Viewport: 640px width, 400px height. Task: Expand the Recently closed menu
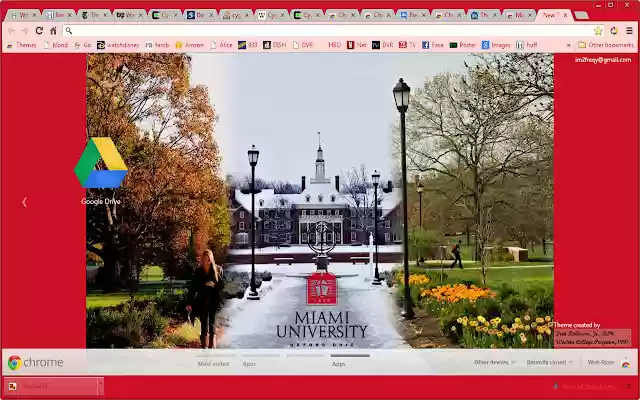[549, 362]
